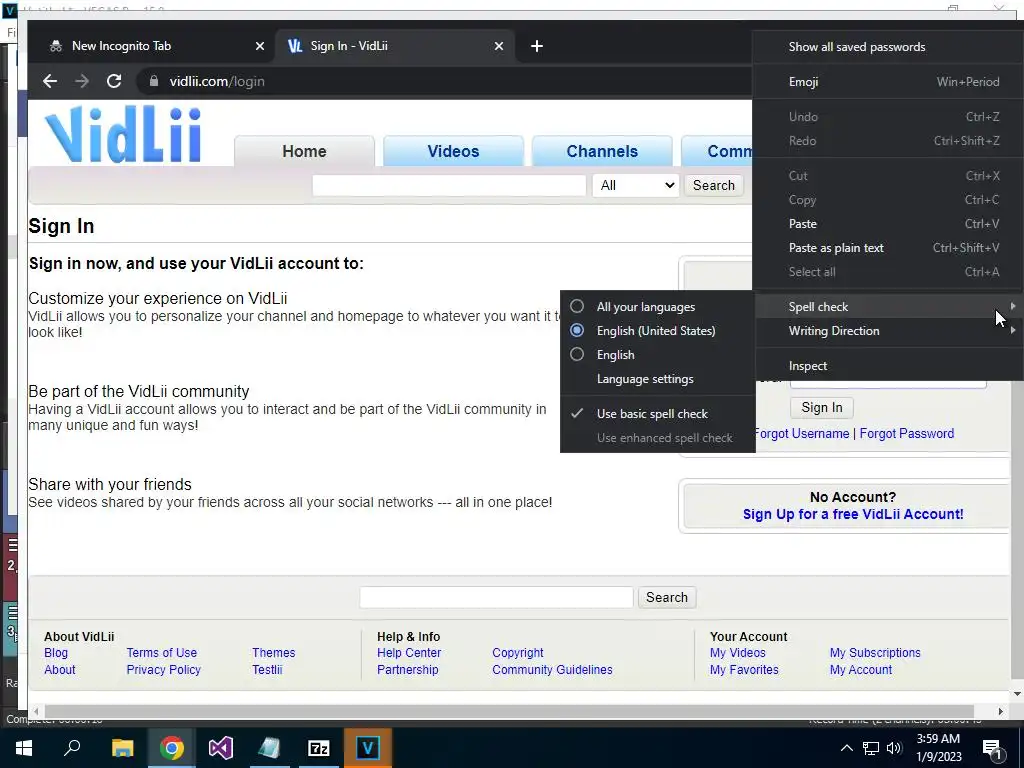1024x768 pixels.
Task: Close the New Incognito Tab
Action: [260, 46]
